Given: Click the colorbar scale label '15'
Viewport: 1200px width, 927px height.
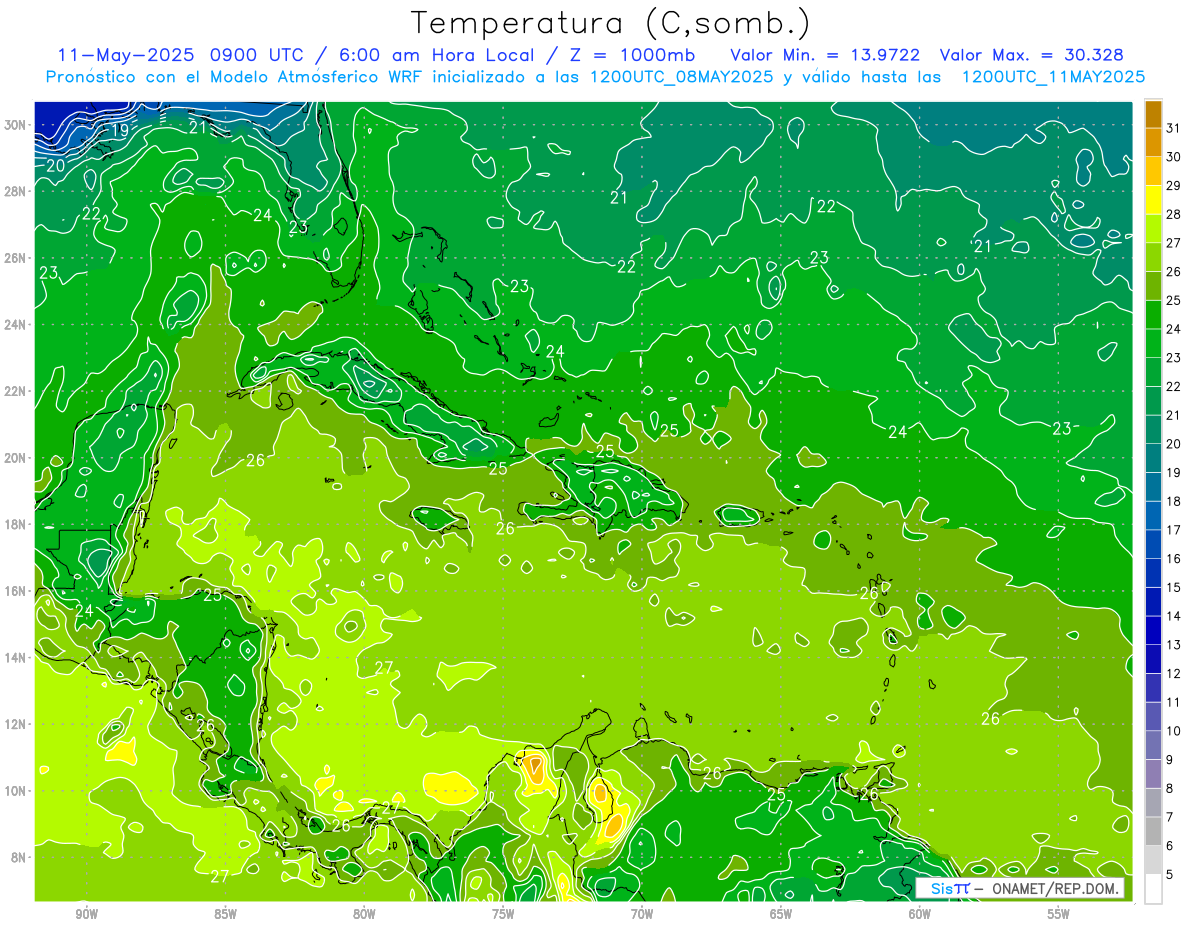Looking at the screenshot, I should coord(1174,588).
